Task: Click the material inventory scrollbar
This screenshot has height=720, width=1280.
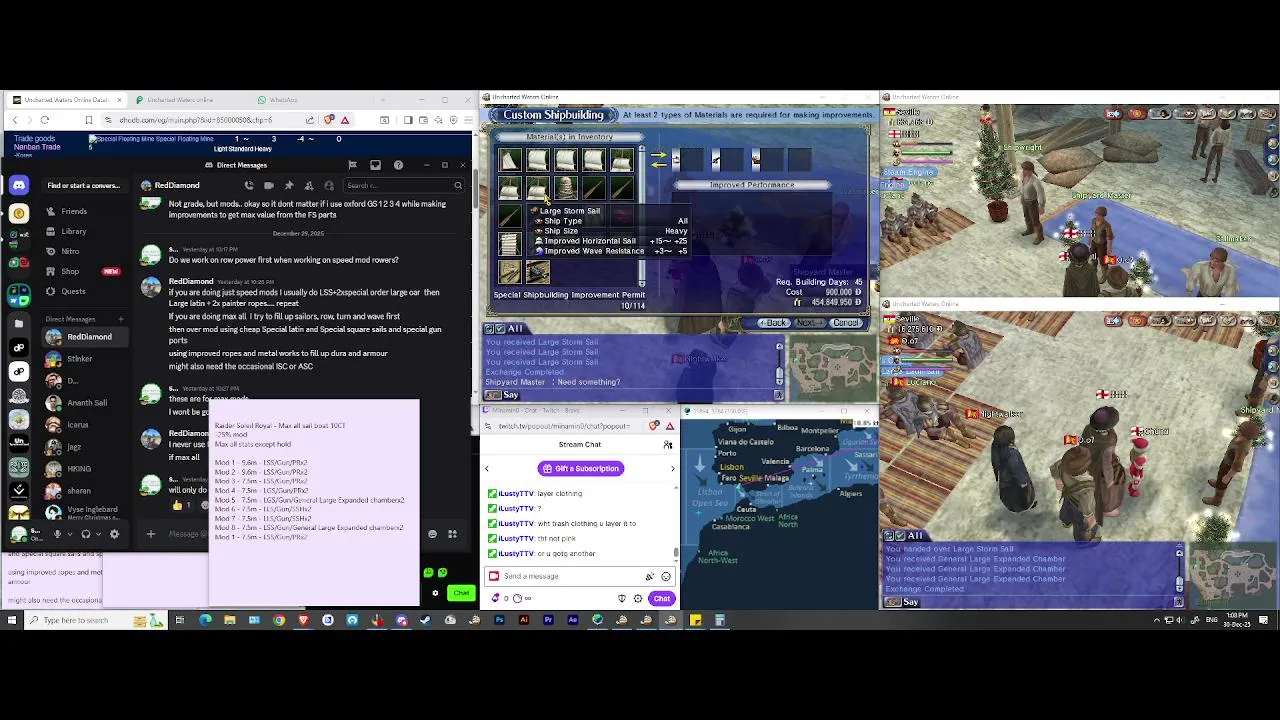Action: pyautogui.click(x=642, y=215)
